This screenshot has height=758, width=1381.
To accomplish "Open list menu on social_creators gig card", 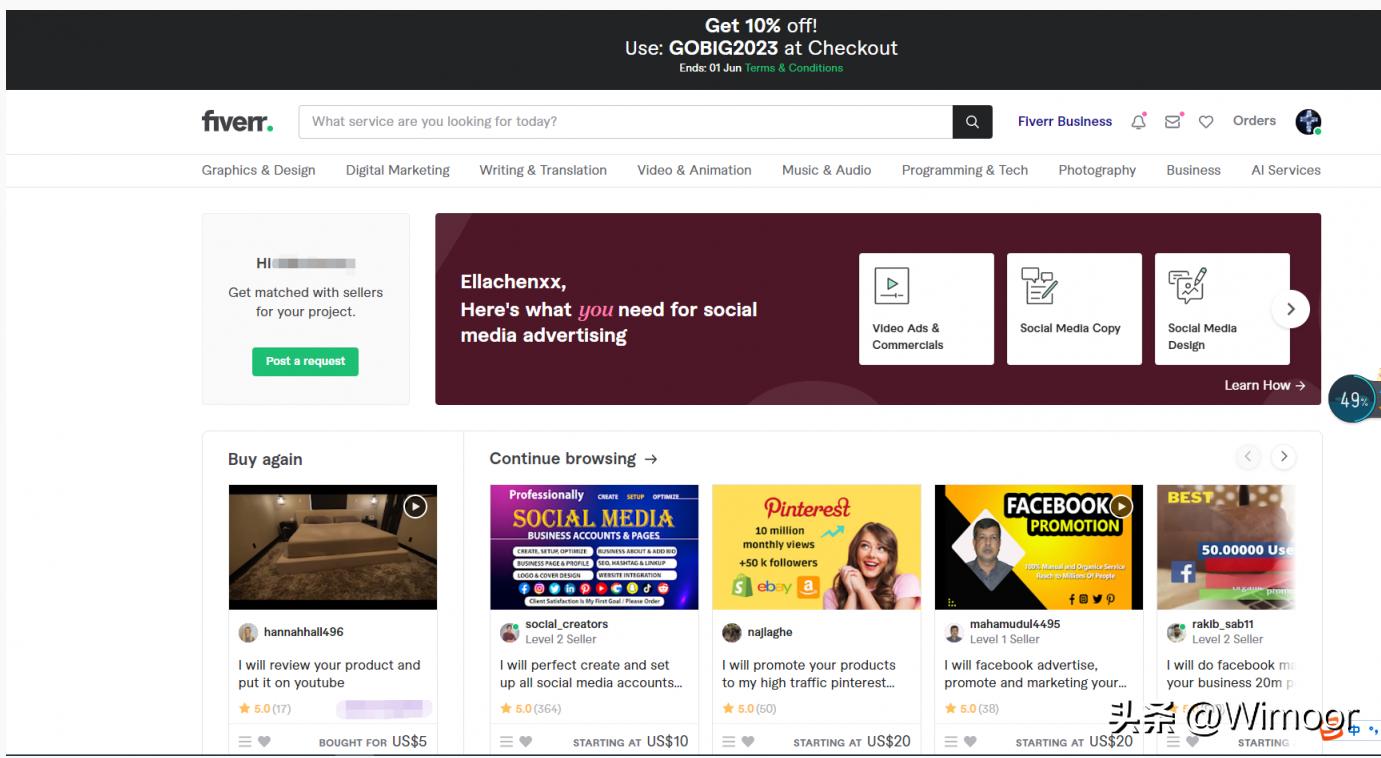I will point(507,742).
